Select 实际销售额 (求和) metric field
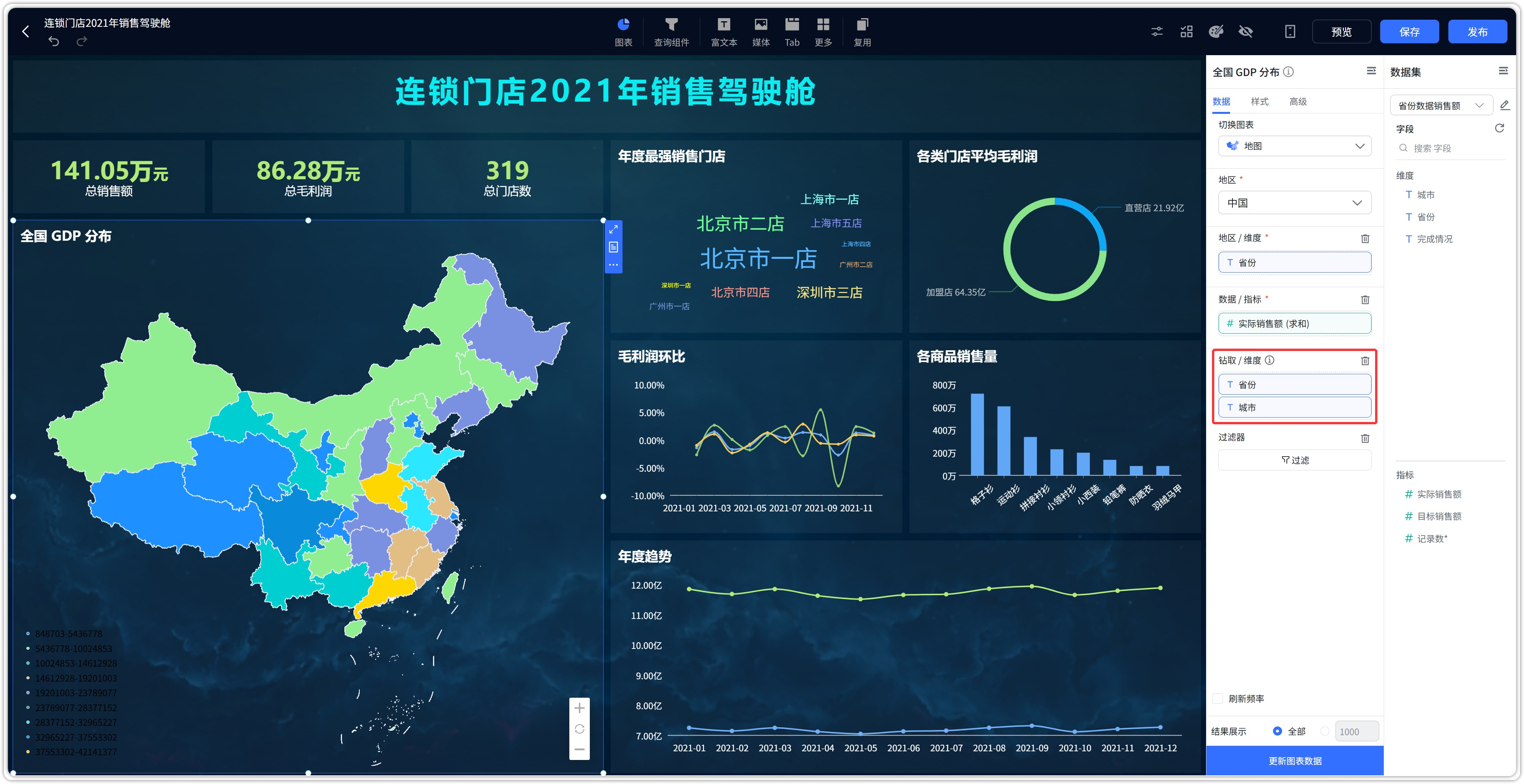Viewport: 1524px width, 784px height. pyautogui.click(x=1294, y=324)
